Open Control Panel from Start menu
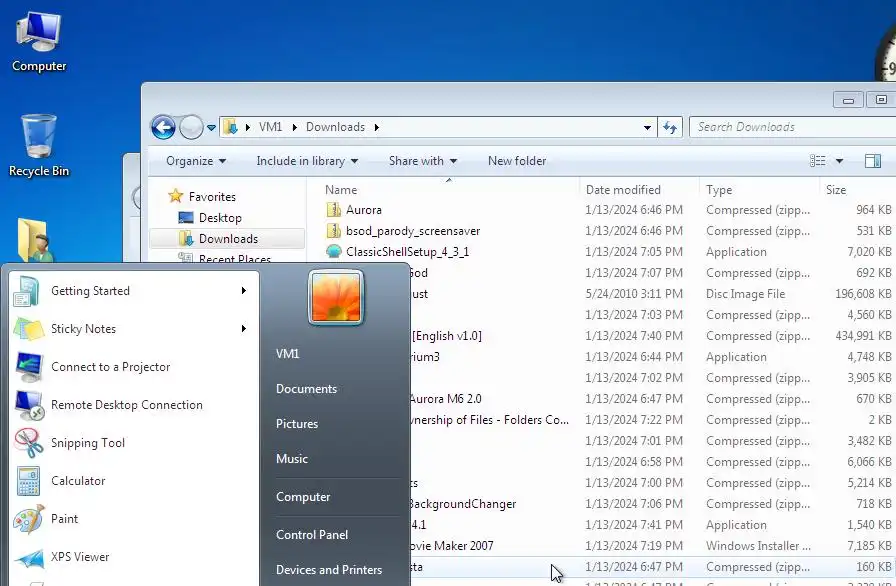896x586 pixels. click(x=311, y=535)
